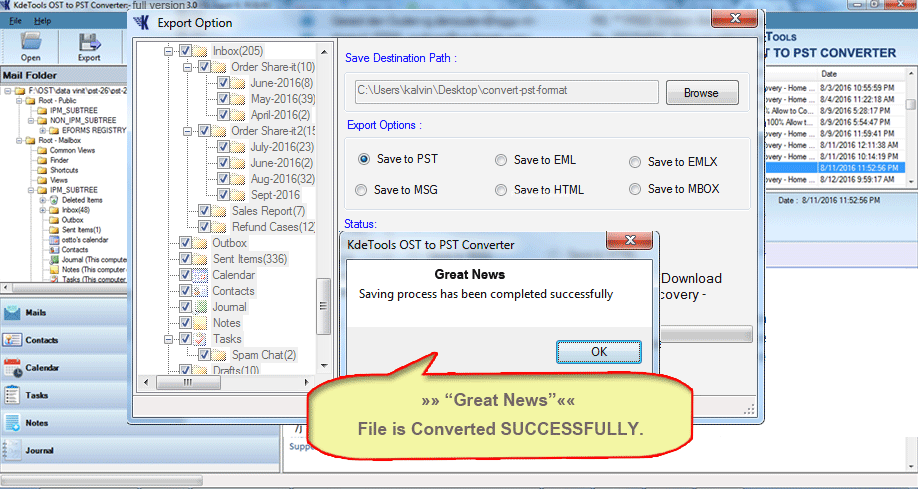The height and width of the screenshot is (489, 918).
Task: Click the Export toolbar icon
Action: (89, 44)
